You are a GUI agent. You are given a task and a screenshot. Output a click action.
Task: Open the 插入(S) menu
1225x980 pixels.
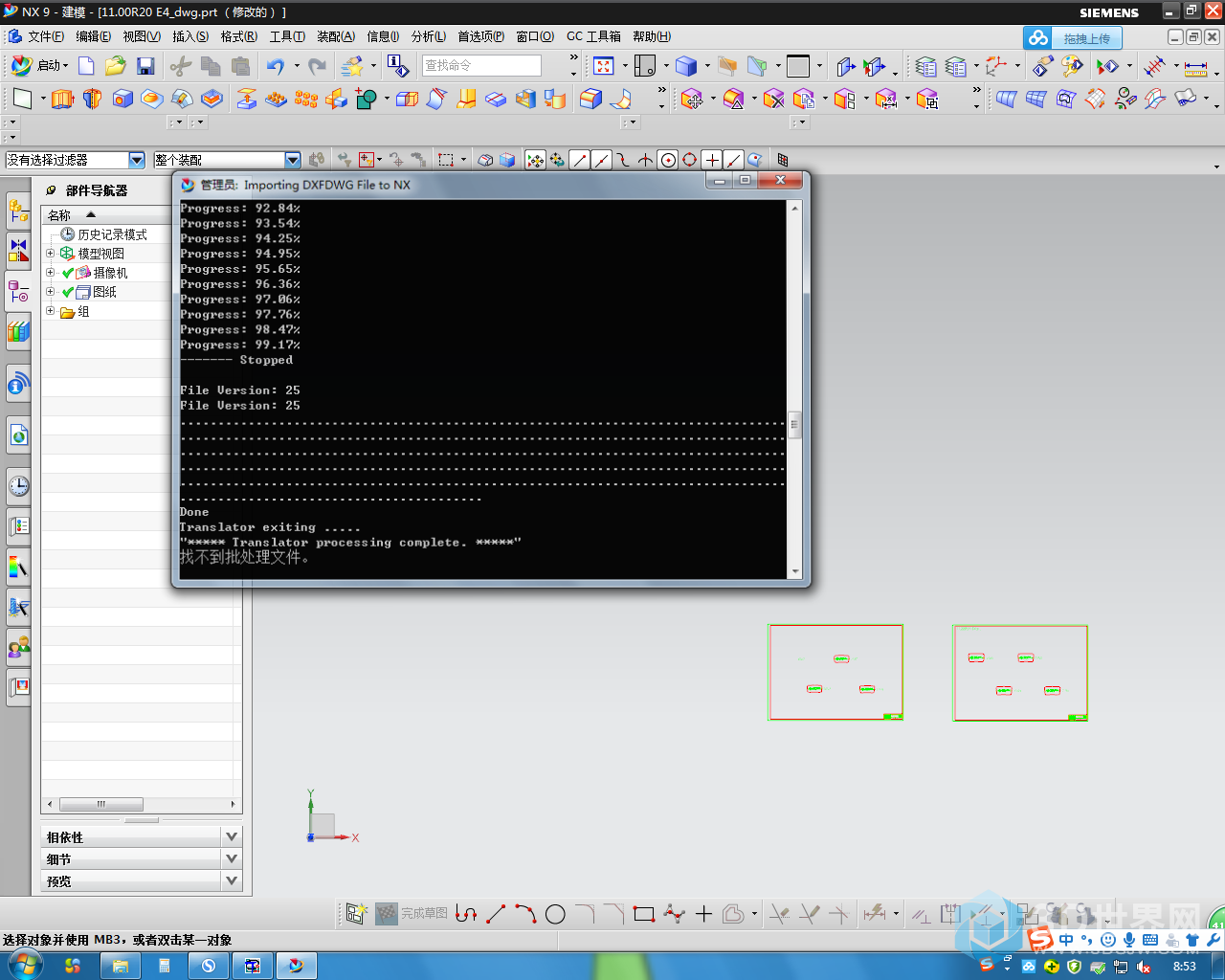(x=190, y=36)
